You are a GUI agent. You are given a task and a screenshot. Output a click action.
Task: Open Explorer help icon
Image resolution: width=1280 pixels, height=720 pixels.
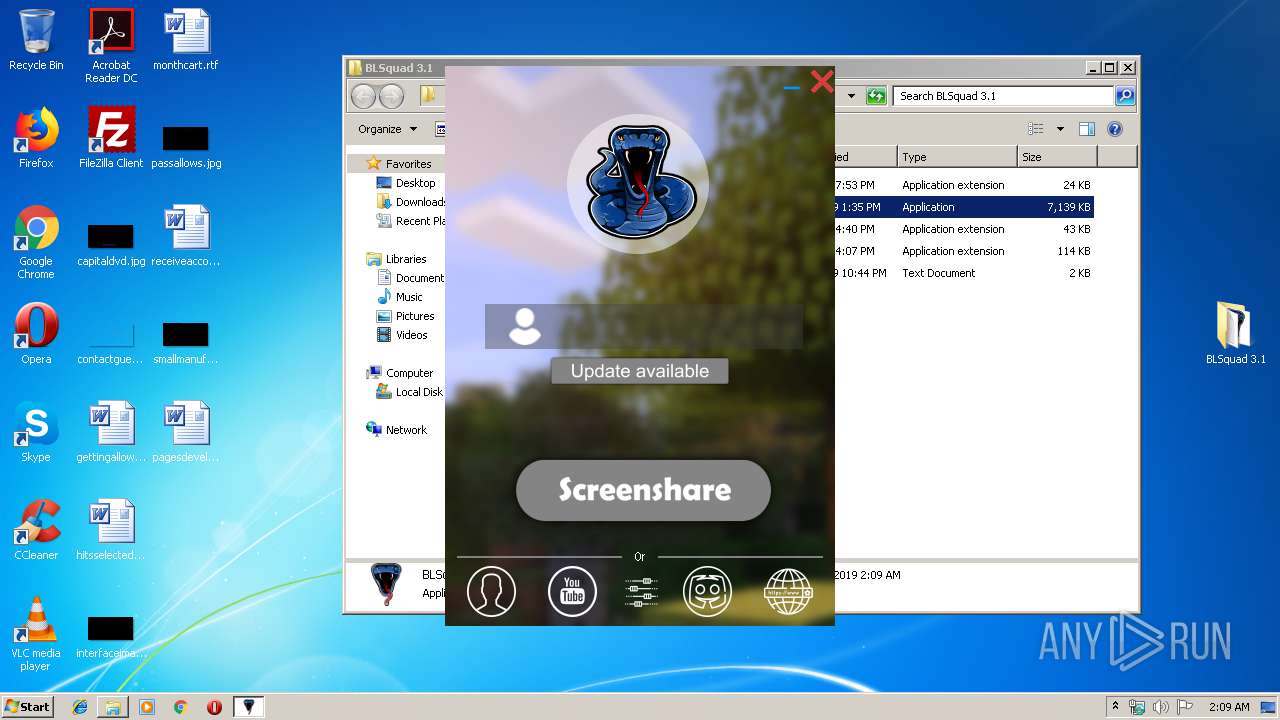point(1115,129)
